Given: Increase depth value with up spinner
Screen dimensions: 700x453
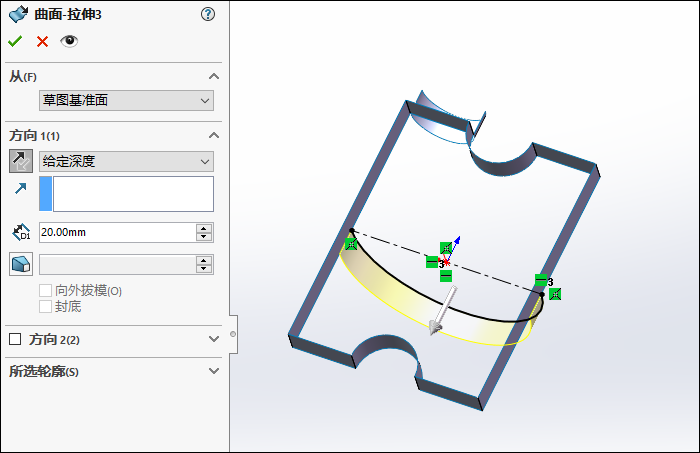Looking at the screenshot, I should point(204,228).
